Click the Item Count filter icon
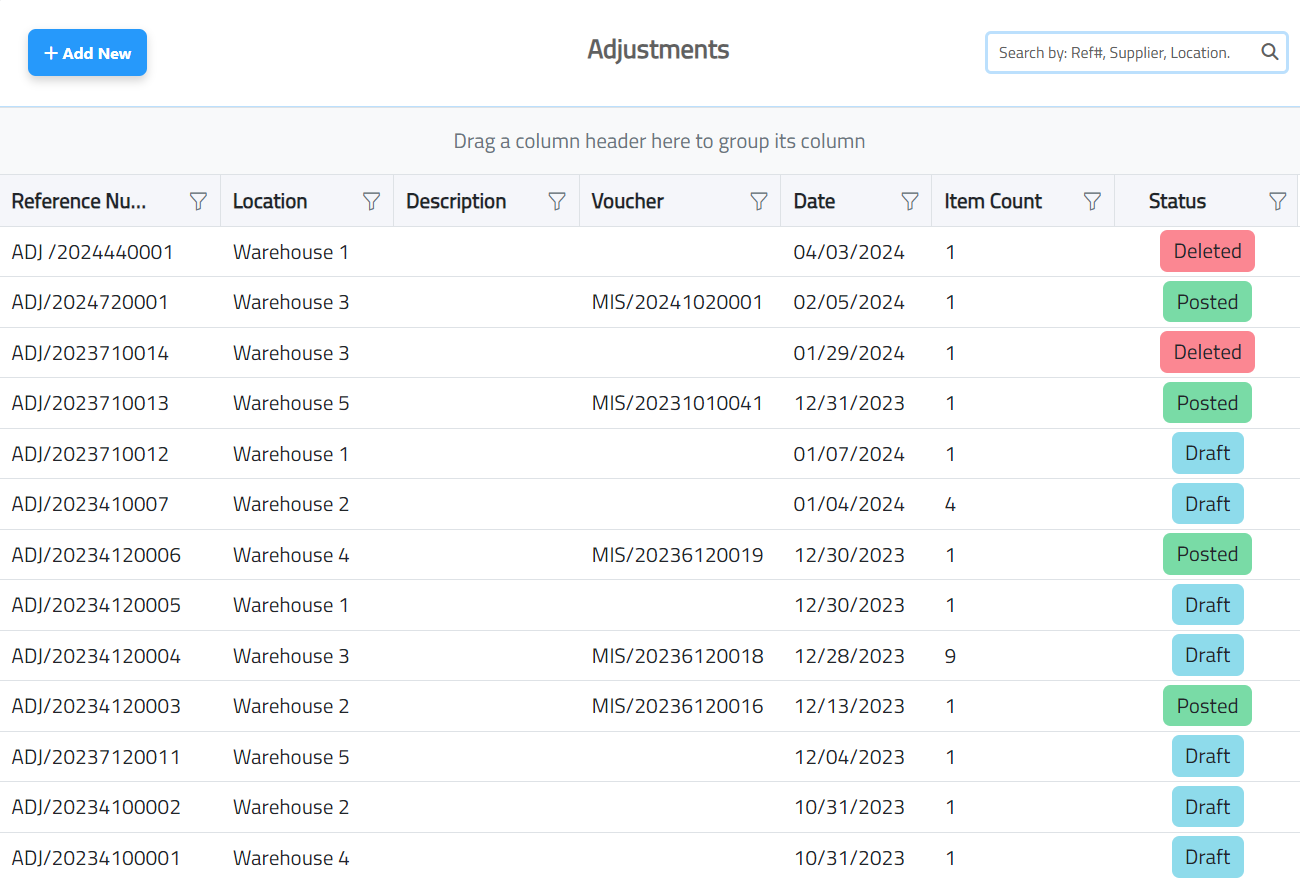 point(1092,202)
